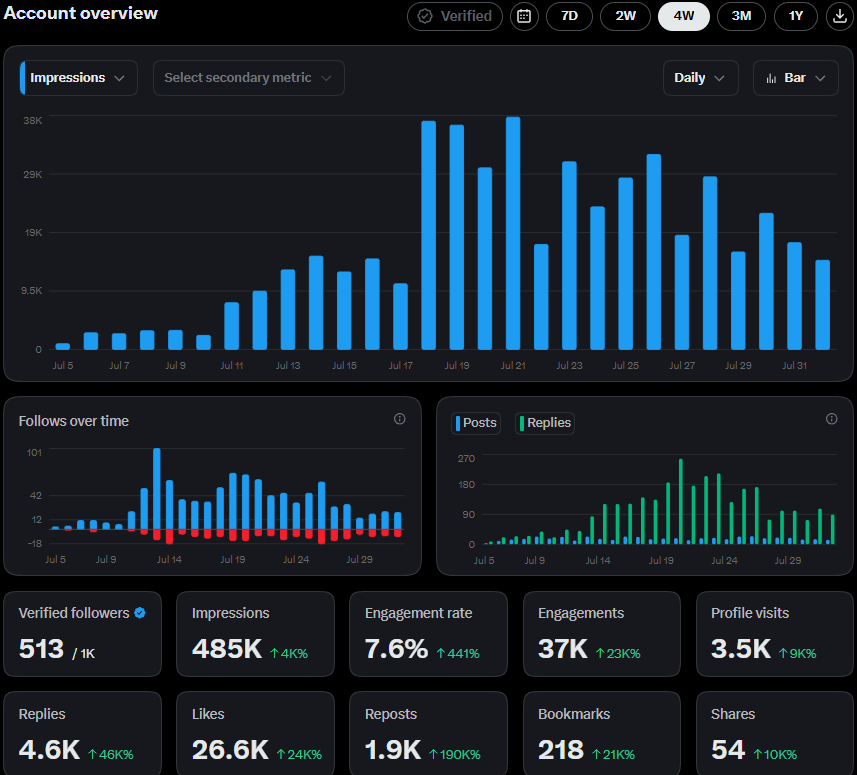Open info icon on Follows over time
The height and width of the screenshot is (775, 857).
[400, 419]
